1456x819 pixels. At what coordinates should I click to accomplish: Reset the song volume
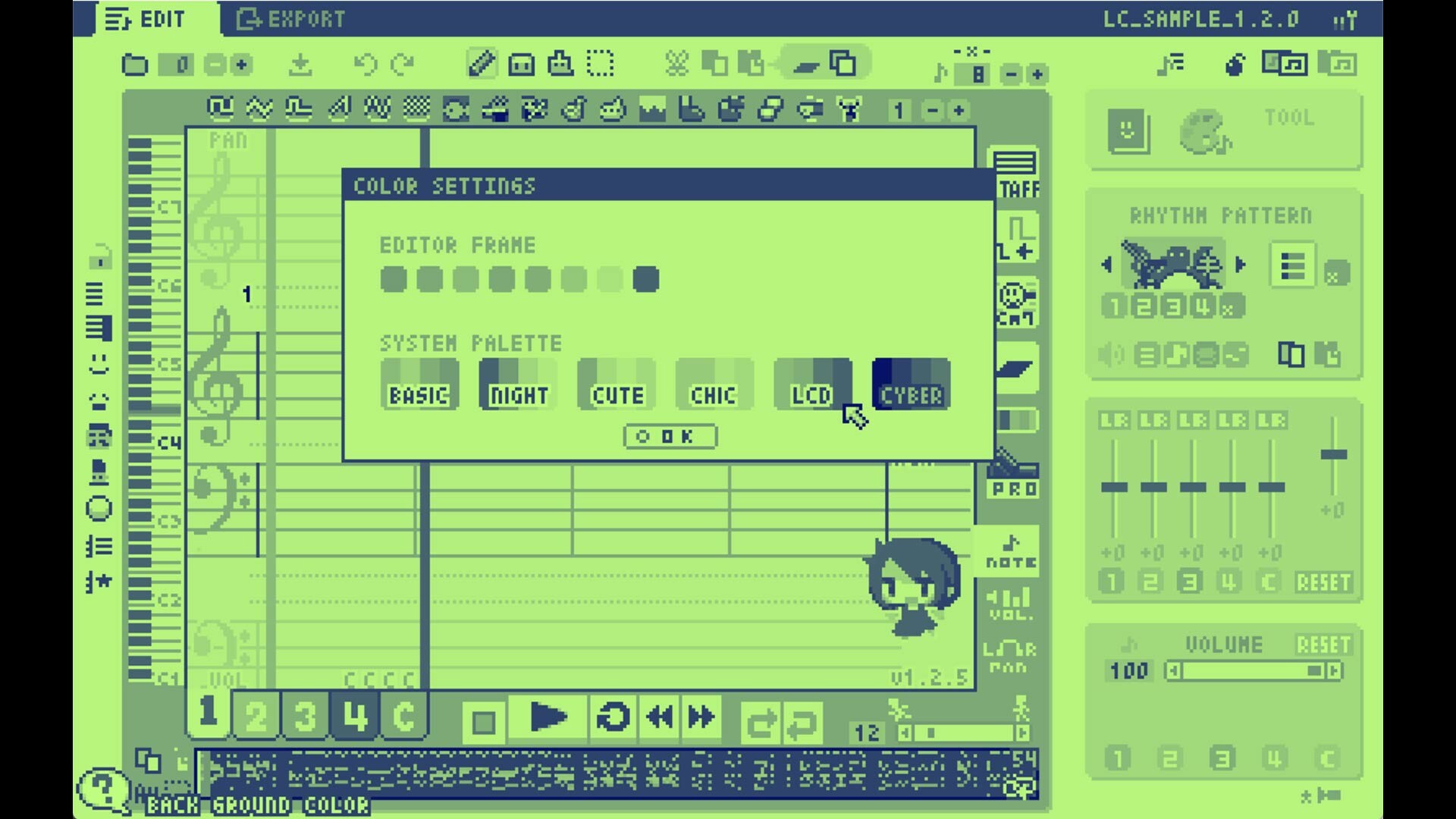1325,645
